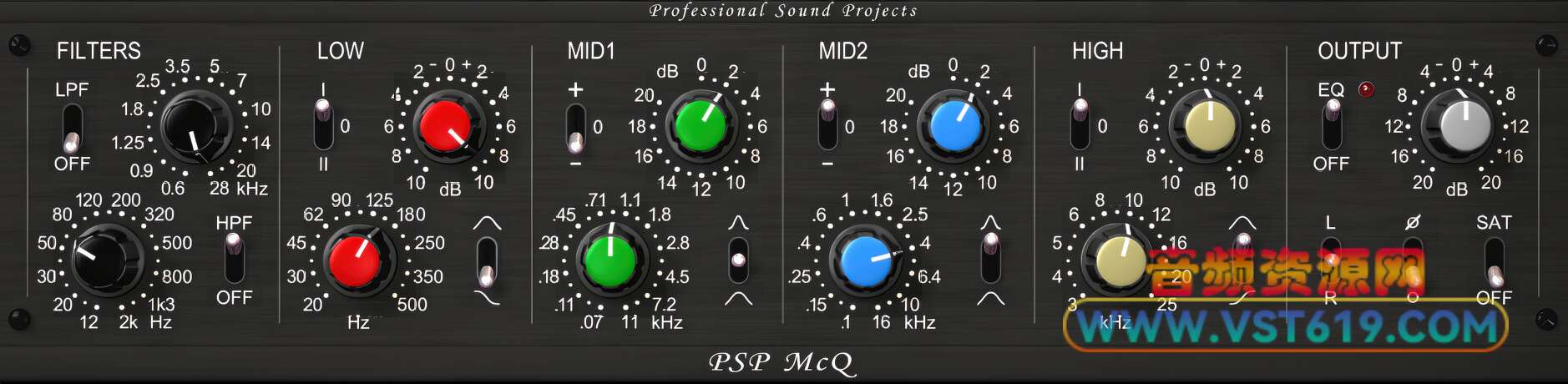Click the MID2 section label
The width and height of the screenshot is (1568, 384).
[x=843, y=51]
